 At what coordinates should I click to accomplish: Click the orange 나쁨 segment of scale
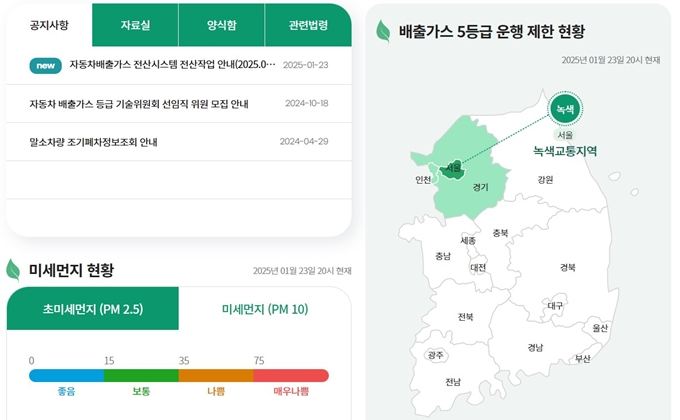[216, 375]
